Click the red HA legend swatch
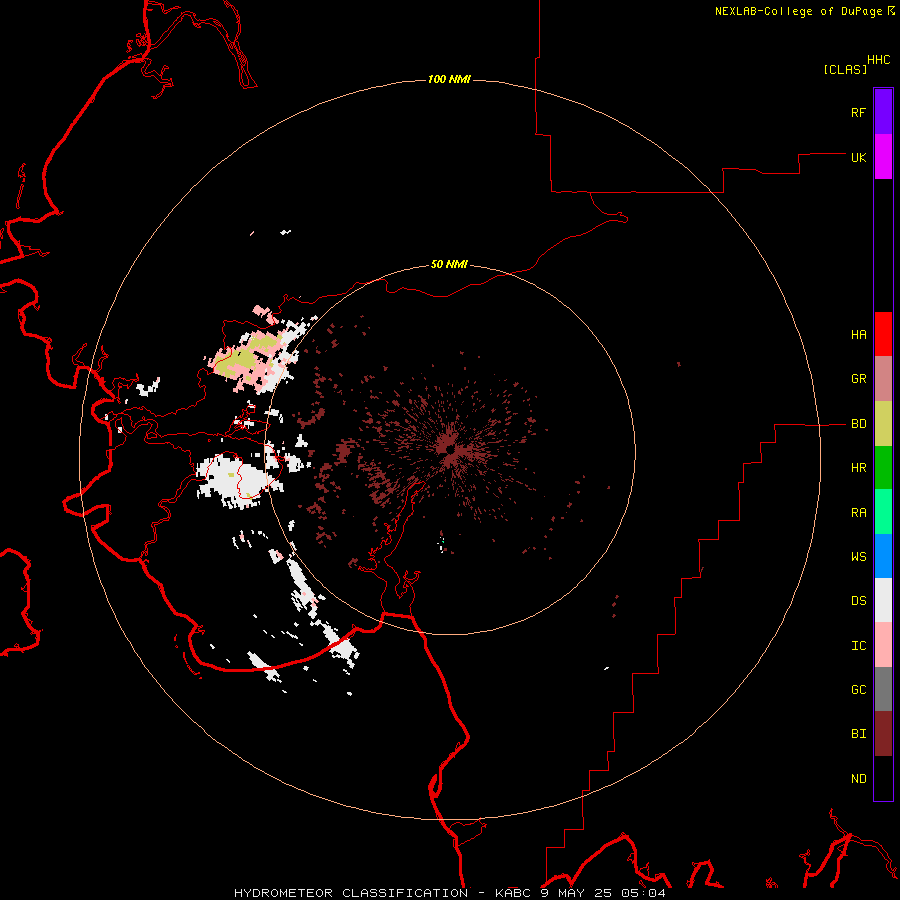Image resolution: width=900 pixels, height=900 pixels. 883,334
